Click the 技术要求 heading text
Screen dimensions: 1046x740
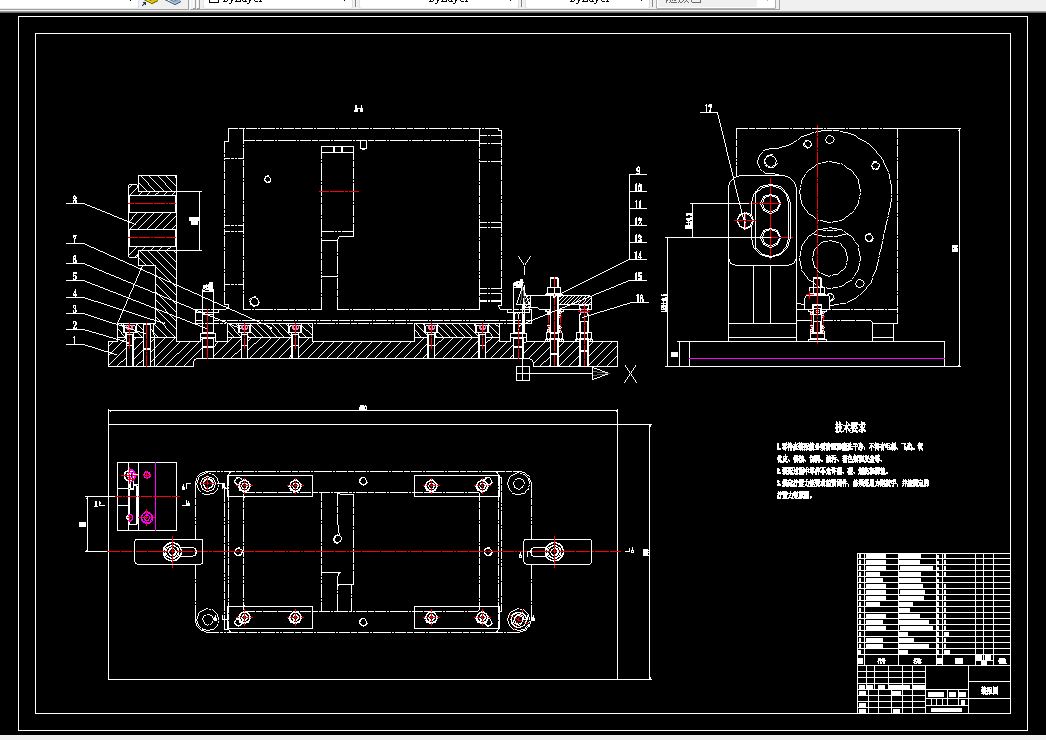[x=850, y=427]
